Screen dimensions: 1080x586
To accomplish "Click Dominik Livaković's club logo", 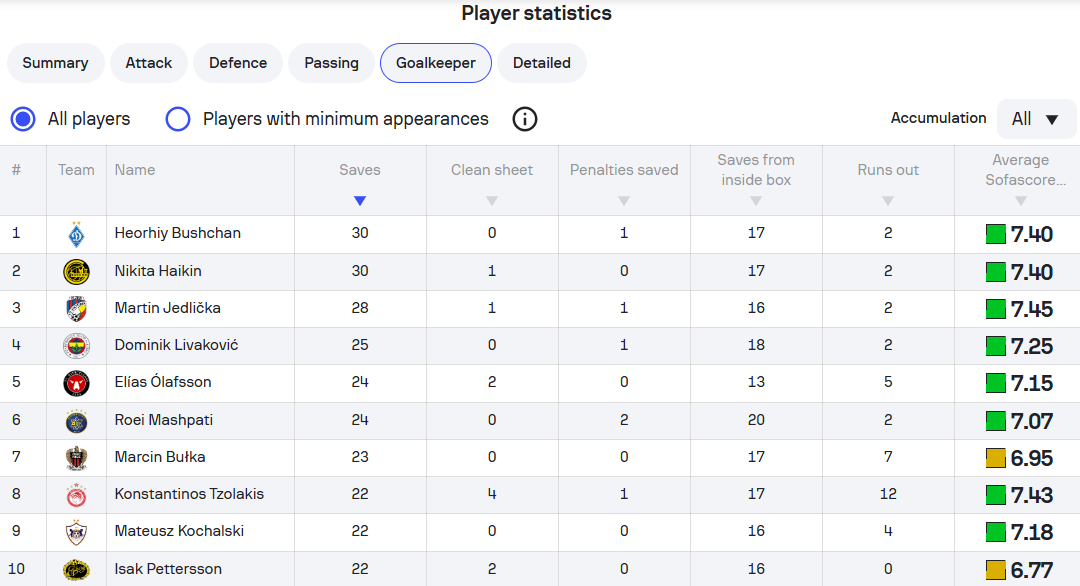I will (76, 345).
